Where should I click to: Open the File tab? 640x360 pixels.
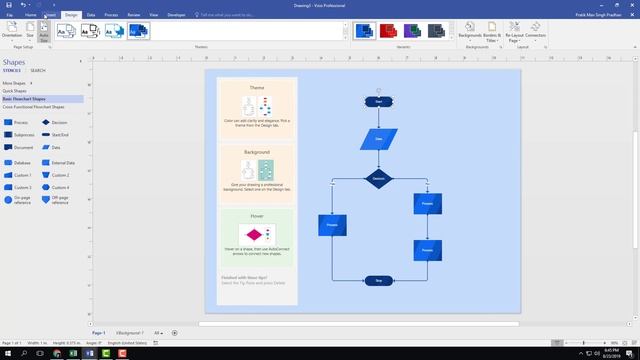pos(9,15)
